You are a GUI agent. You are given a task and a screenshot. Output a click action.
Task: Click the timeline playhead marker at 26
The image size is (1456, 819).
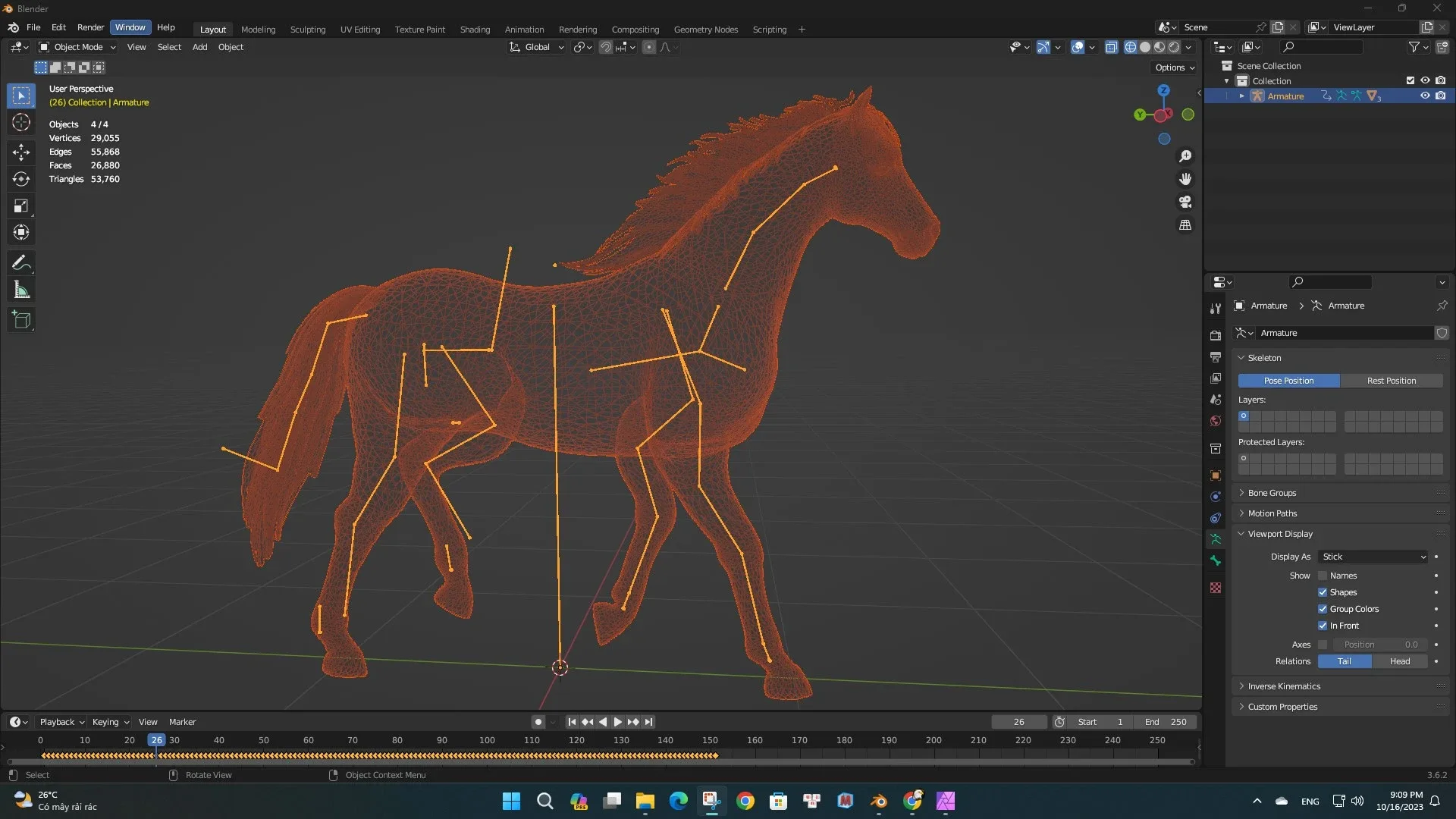(x=156, y=740)
